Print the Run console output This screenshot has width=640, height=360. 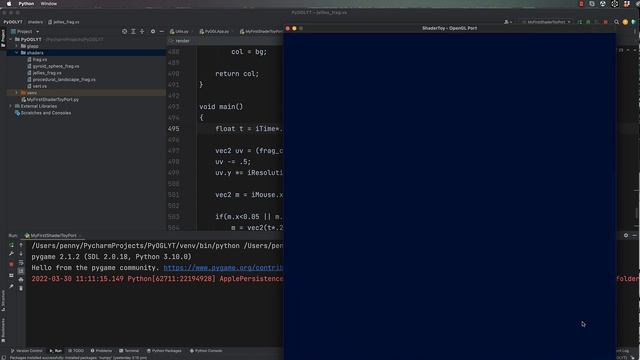(x=21, y=280)
